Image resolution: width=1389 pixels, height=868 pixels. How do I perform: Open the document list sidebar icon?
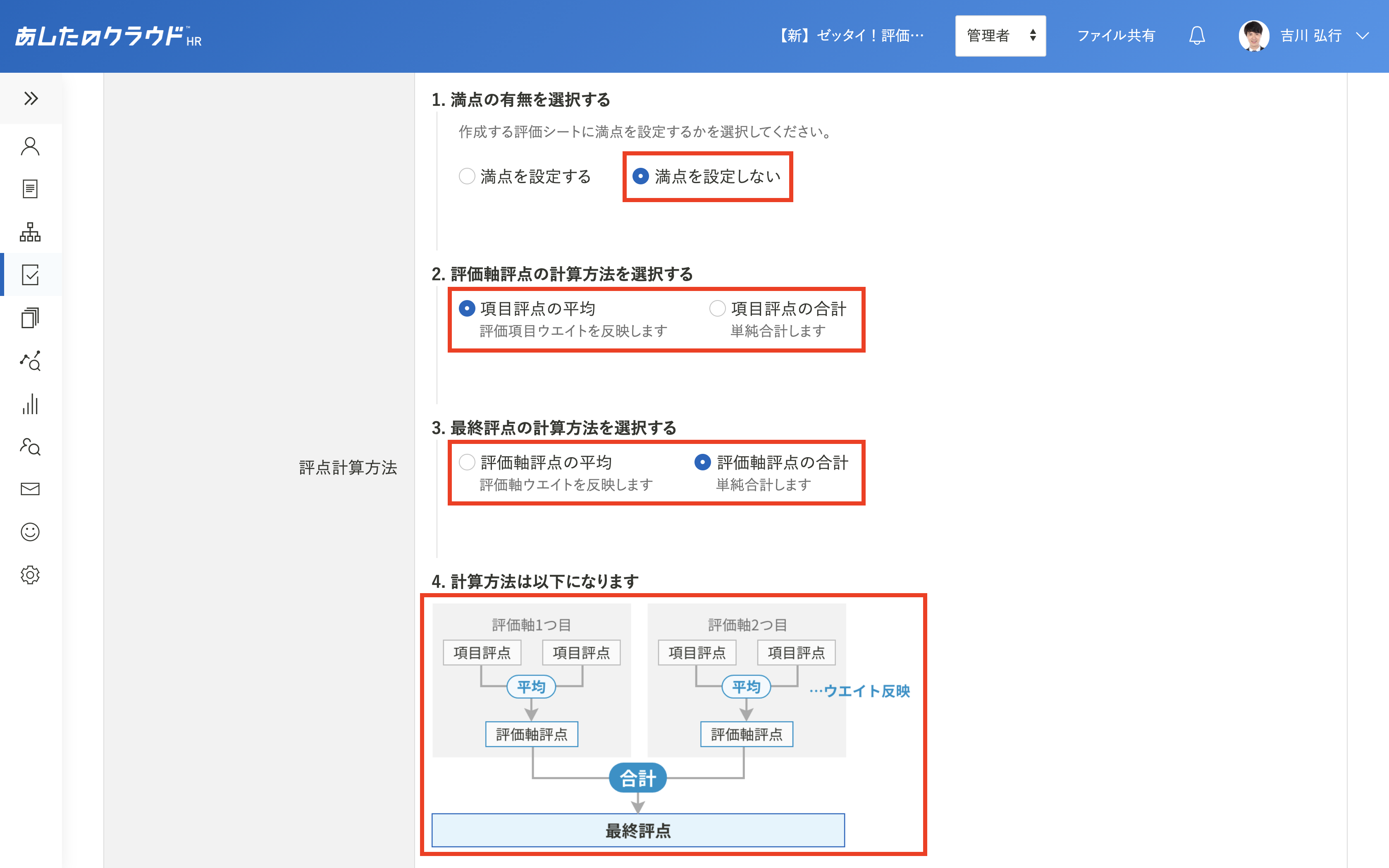[x=31, y=189]
